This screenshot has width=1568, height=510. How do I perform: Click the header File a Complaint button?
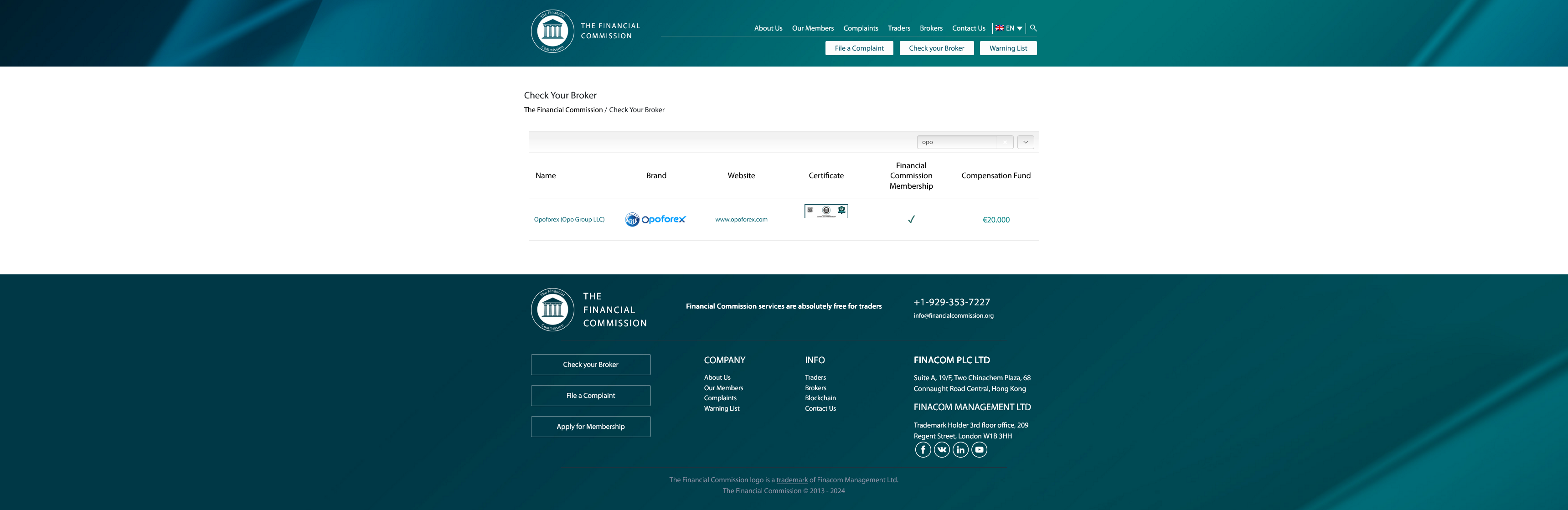tap(859, 48)
